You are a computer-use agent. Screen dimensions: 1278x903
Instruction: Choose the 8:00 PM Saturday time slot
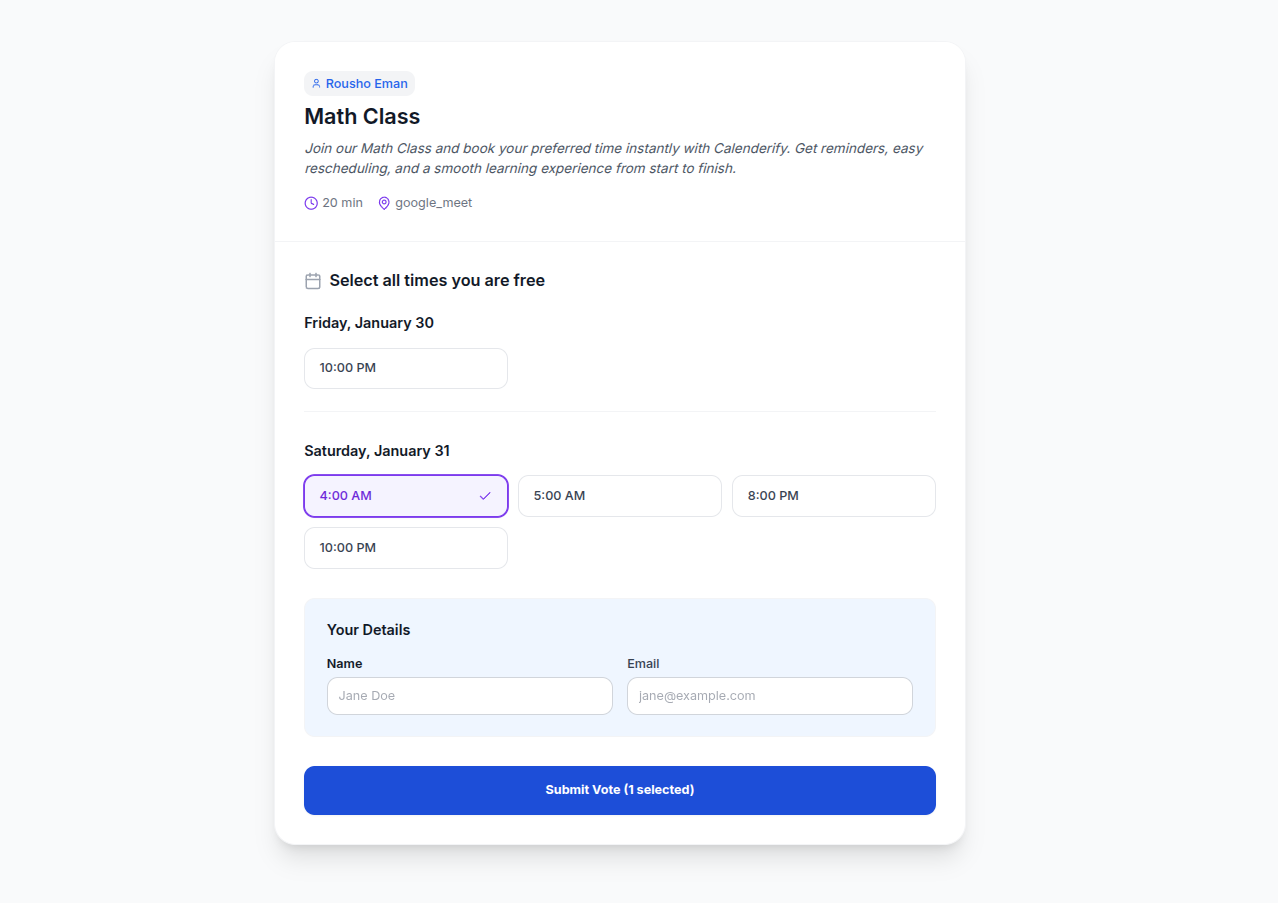[833, 496]
